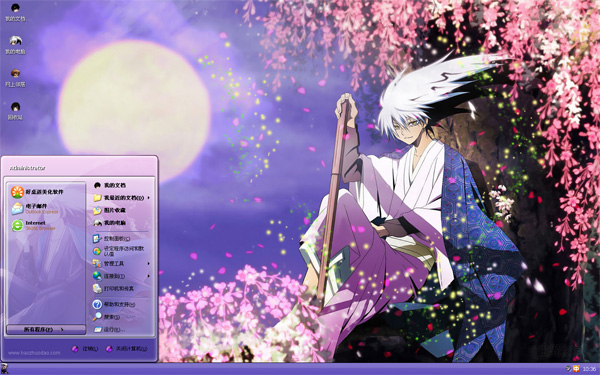Click the taskbar clock showing 10:36
This screenshot has width=600, height=375.
[590, 369]
